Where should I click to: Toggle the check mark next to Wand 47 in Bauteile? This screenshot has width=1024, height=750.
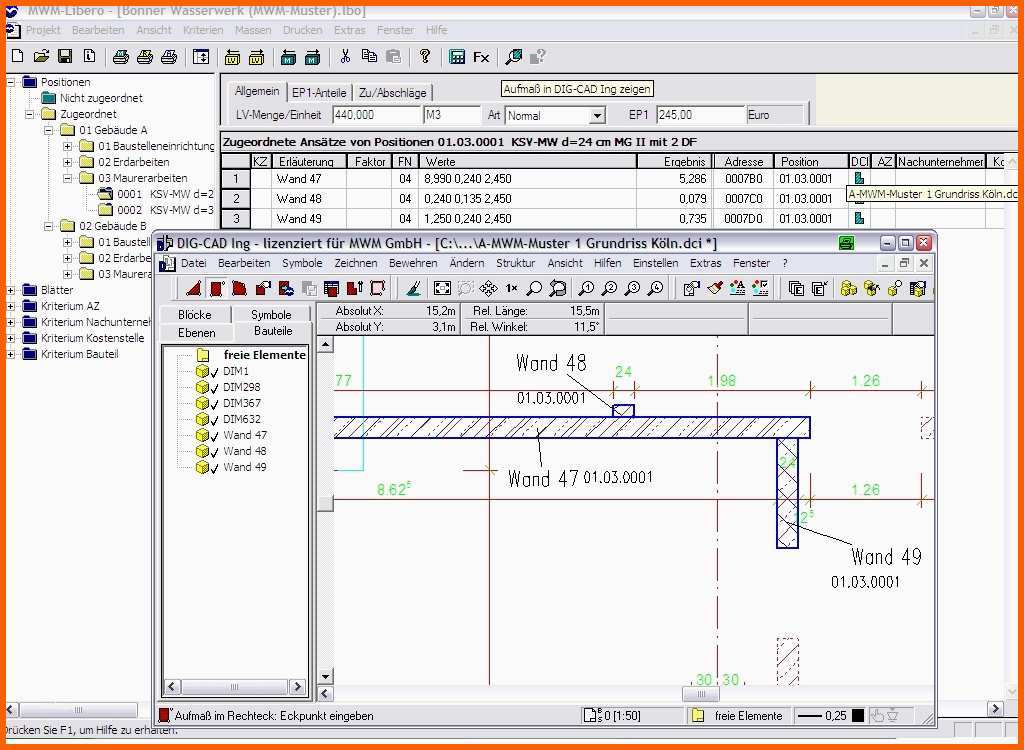pos(215,436)
